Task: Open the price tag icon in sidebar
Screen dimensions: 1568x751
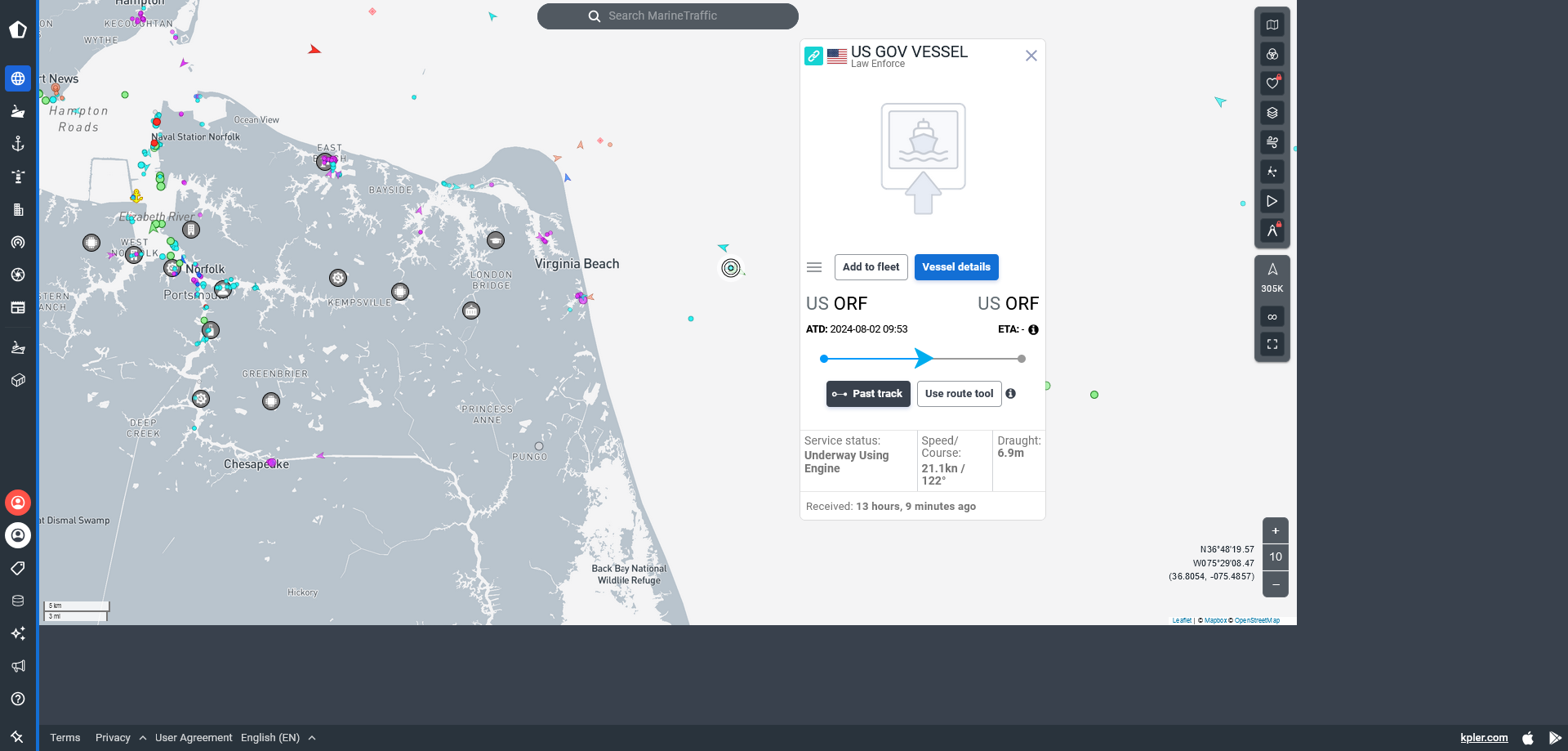Action: click(x=18, y=568)
